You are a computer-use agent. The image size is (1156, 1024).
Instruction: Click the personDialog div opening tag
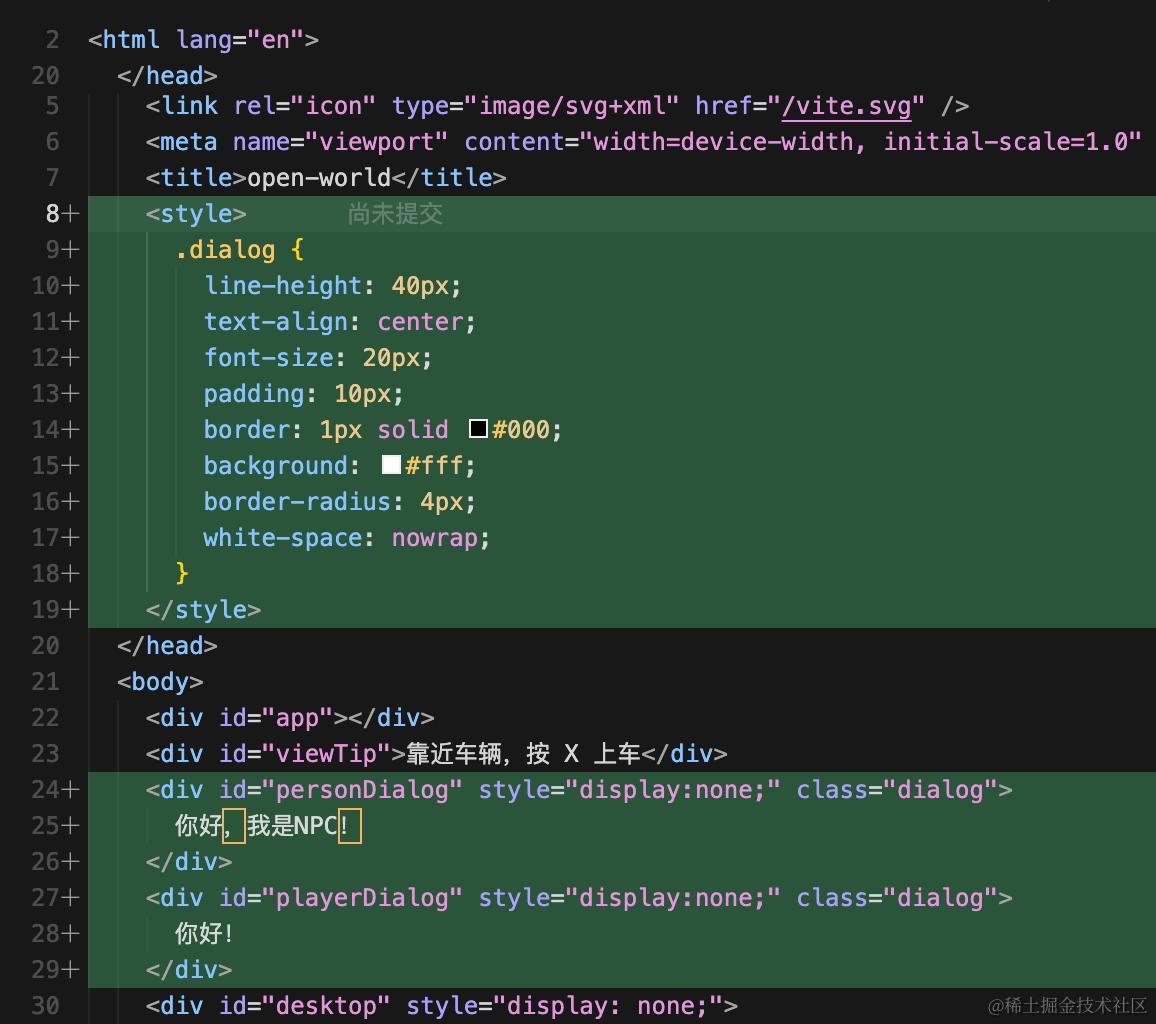coord(579,790)
